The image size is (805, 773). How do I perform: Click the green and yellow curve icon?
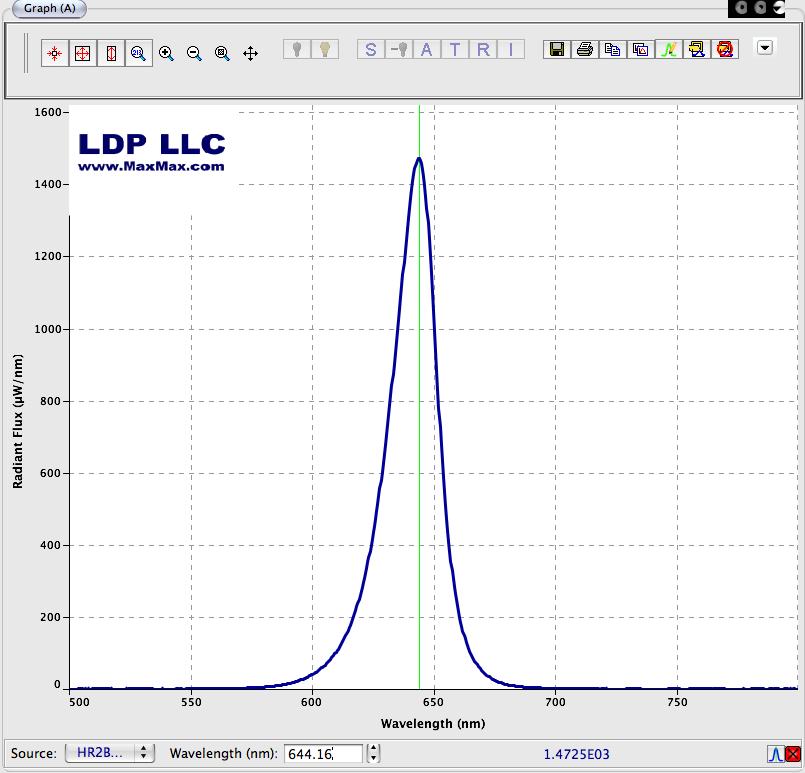tap(669, 50)
